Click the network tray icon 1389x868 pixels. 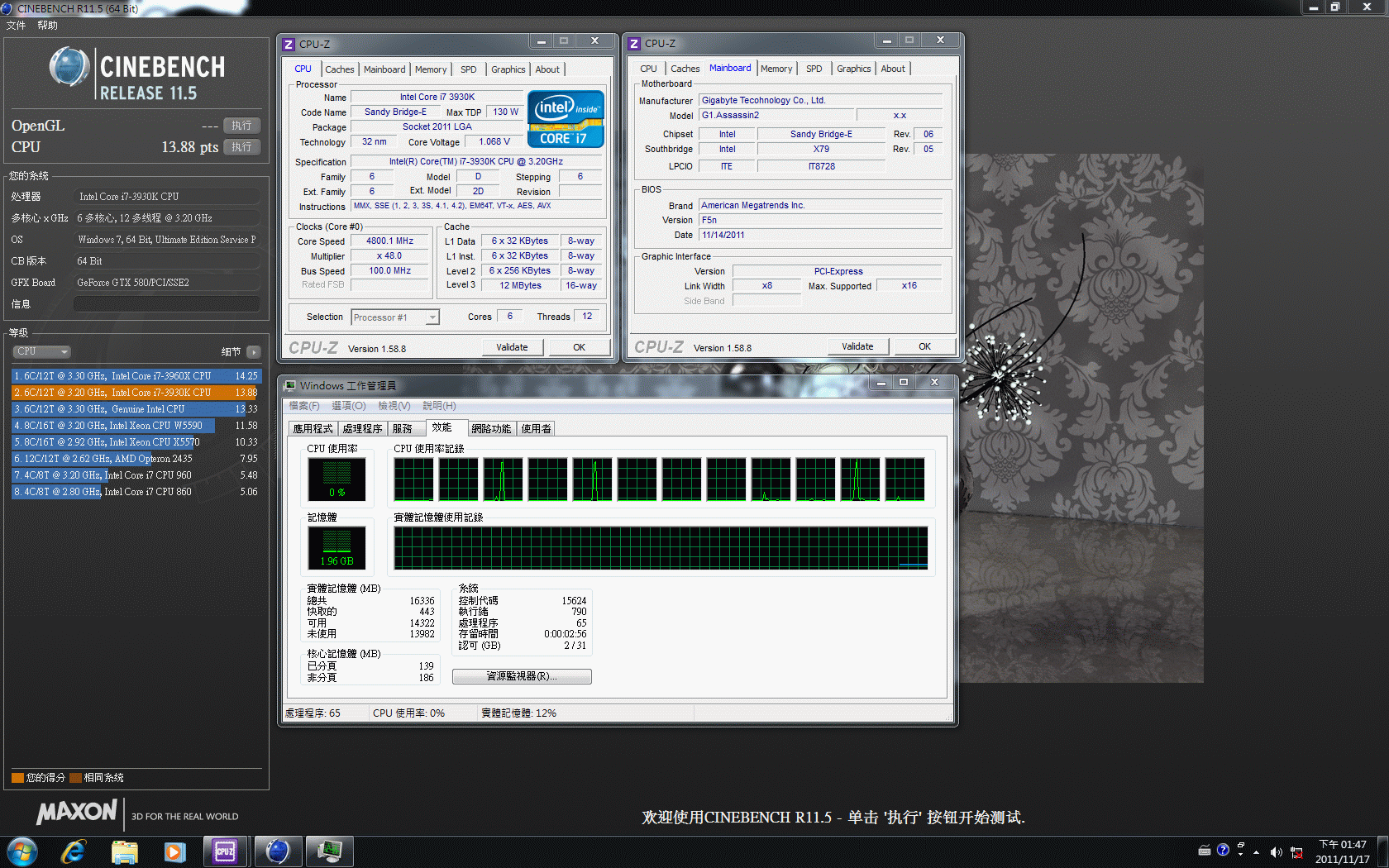pos(1296,852)
